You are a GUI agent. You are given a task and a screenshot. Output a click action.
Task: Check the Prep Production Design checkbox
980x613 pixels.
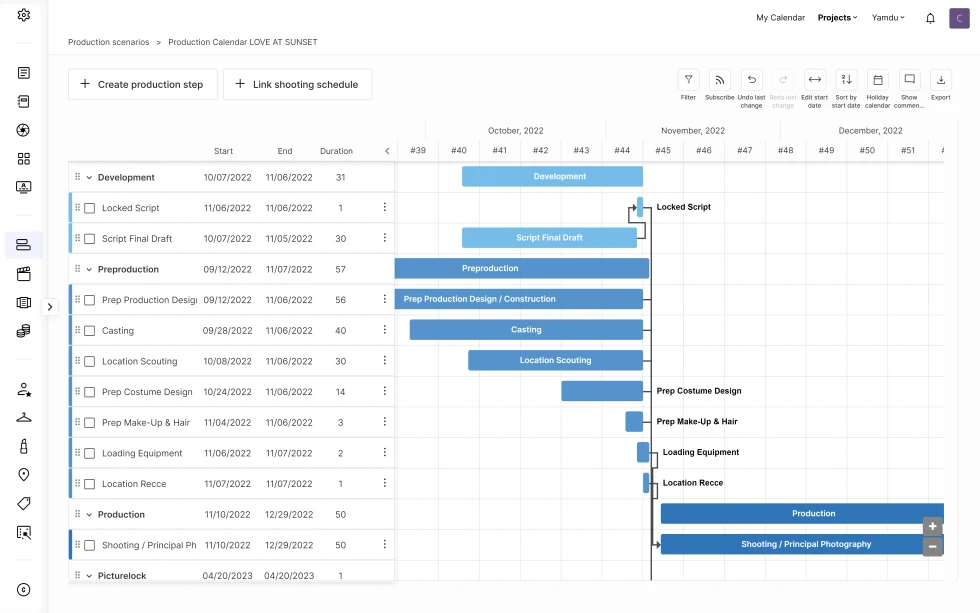(90, 300)
